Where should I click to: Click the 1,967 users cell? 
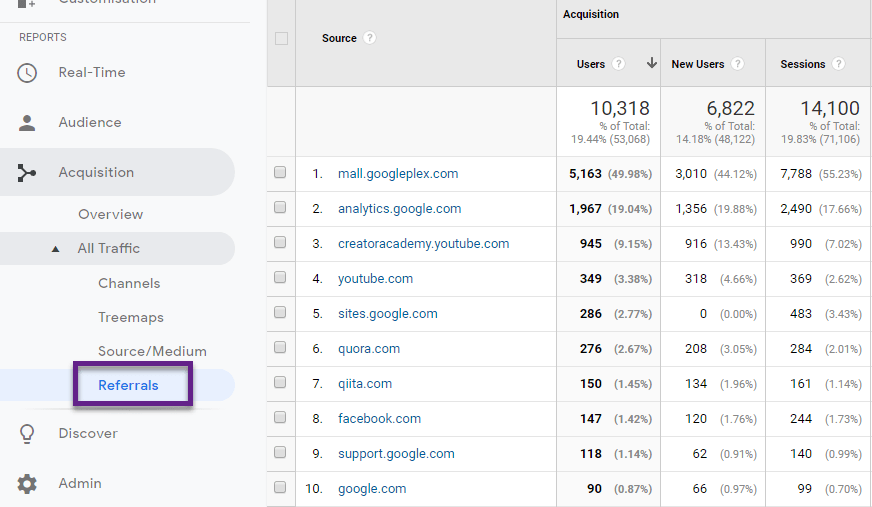(x=585, y=208)
